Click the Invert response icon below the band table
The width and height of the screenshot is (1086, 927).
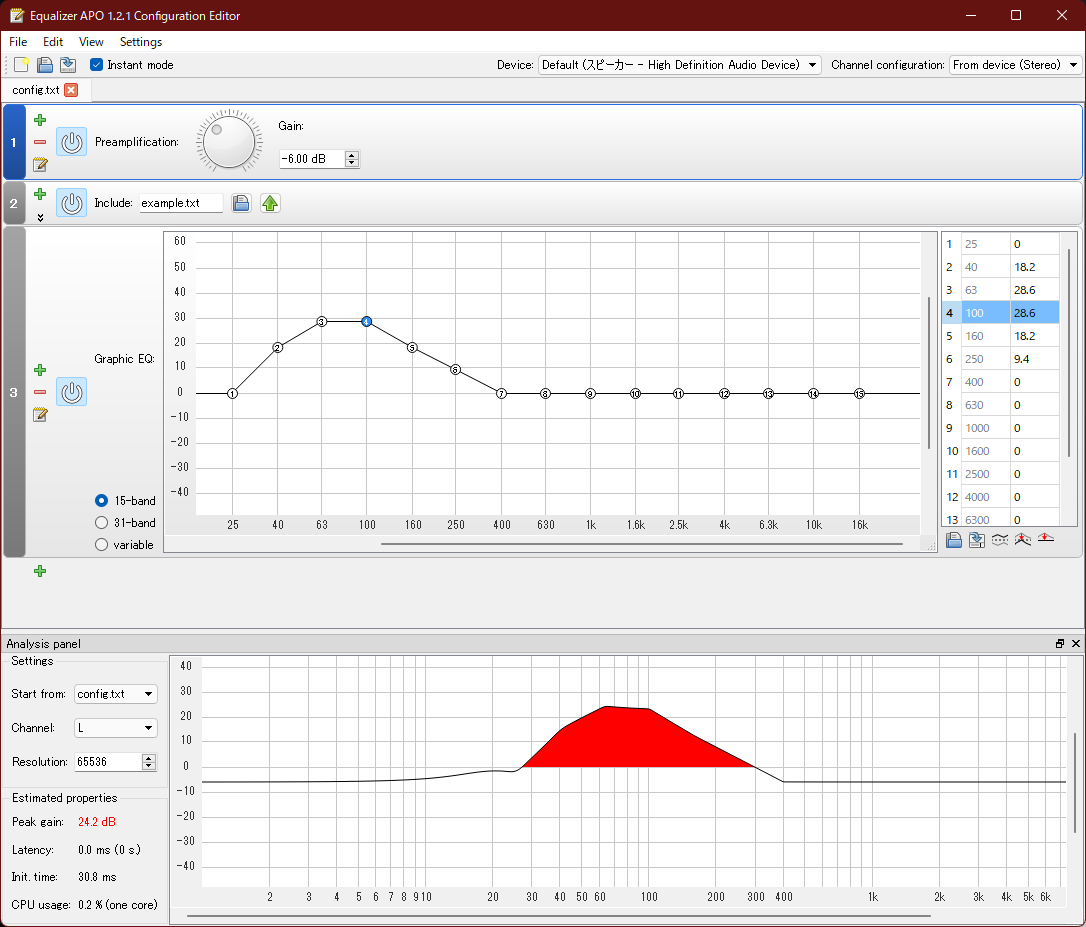999,540
